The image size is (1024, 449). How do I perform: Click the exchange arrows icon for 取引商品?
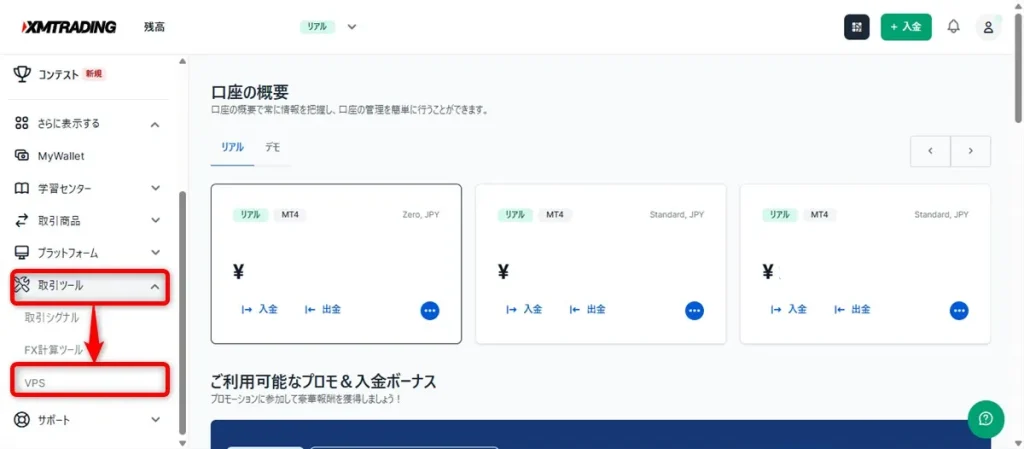22,221
